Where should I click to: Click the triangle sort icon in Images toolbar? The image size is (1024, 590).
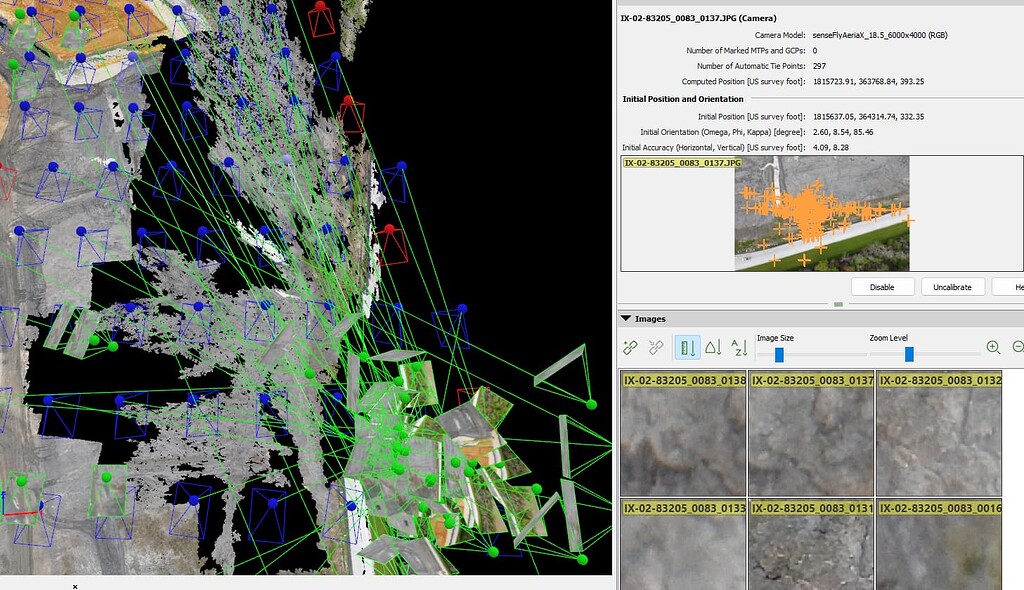pyautogui.click(x=714, y=347)
